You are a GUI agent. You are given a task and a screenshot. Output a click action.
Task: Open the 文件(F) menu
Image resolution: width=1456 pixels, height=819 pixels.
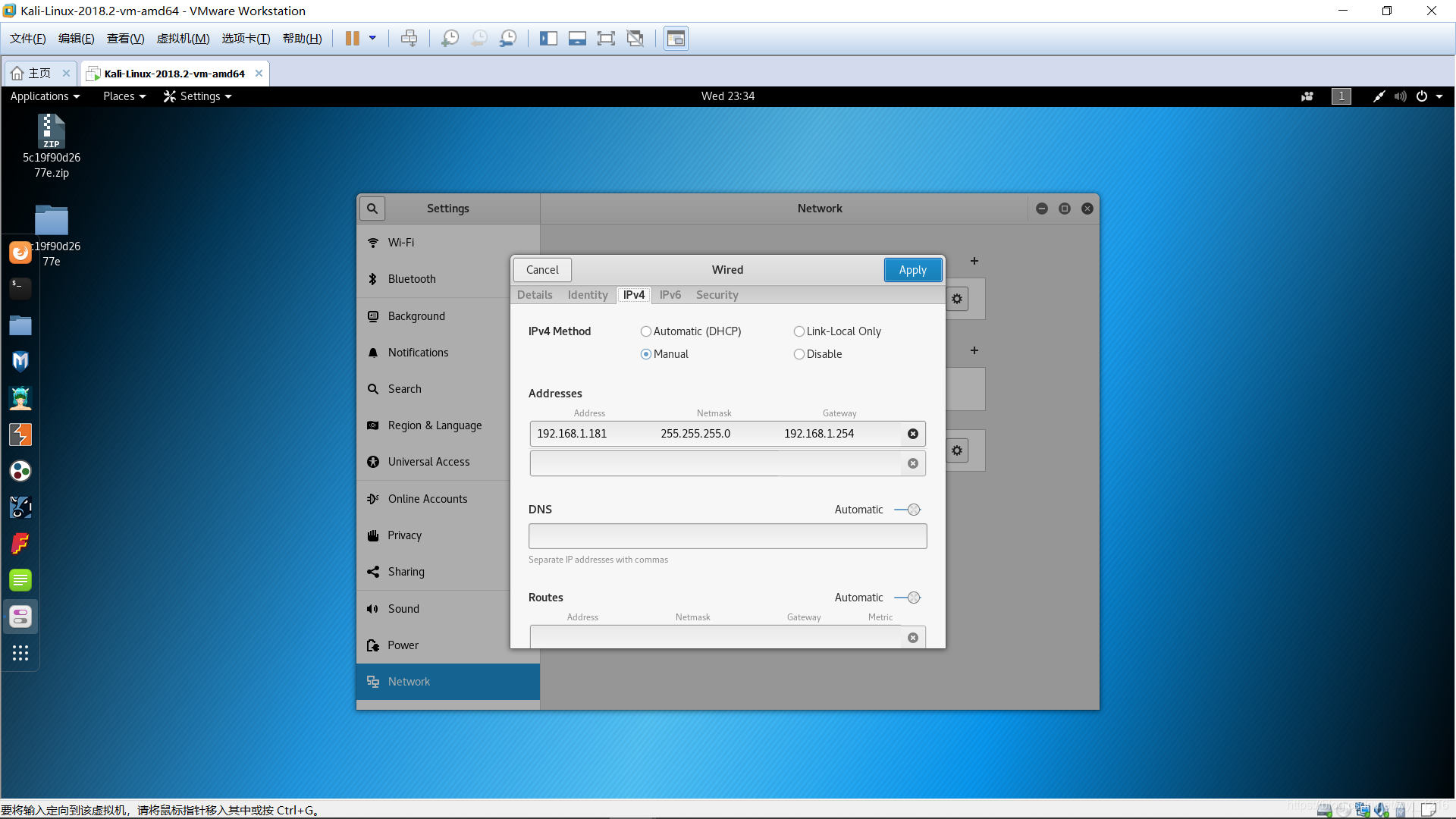pyautogui.click(x=28, y=39)
